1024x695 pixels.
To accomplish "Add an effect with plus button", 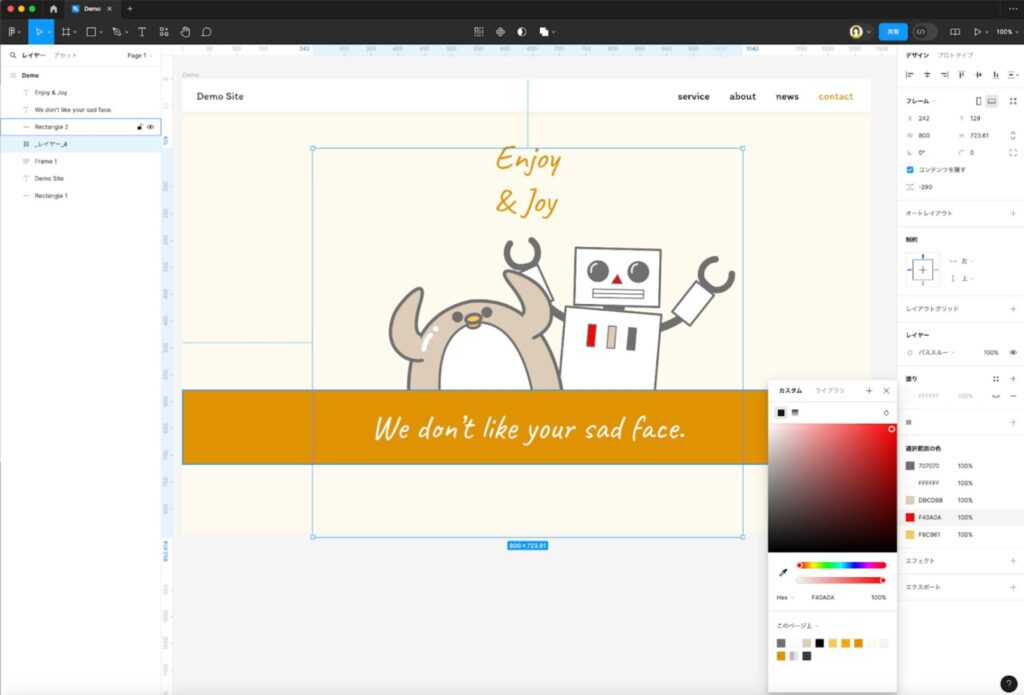I will (x=1013, y=561).
